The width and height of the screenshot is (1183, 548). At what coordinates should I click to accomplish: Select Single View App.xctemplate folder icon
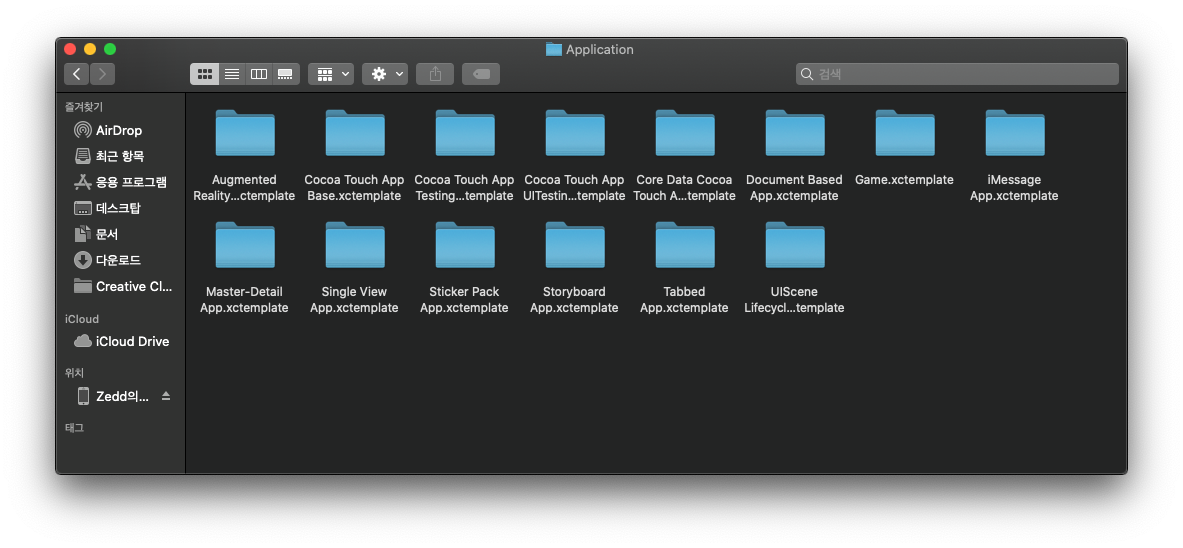click(x=355, y=245)
